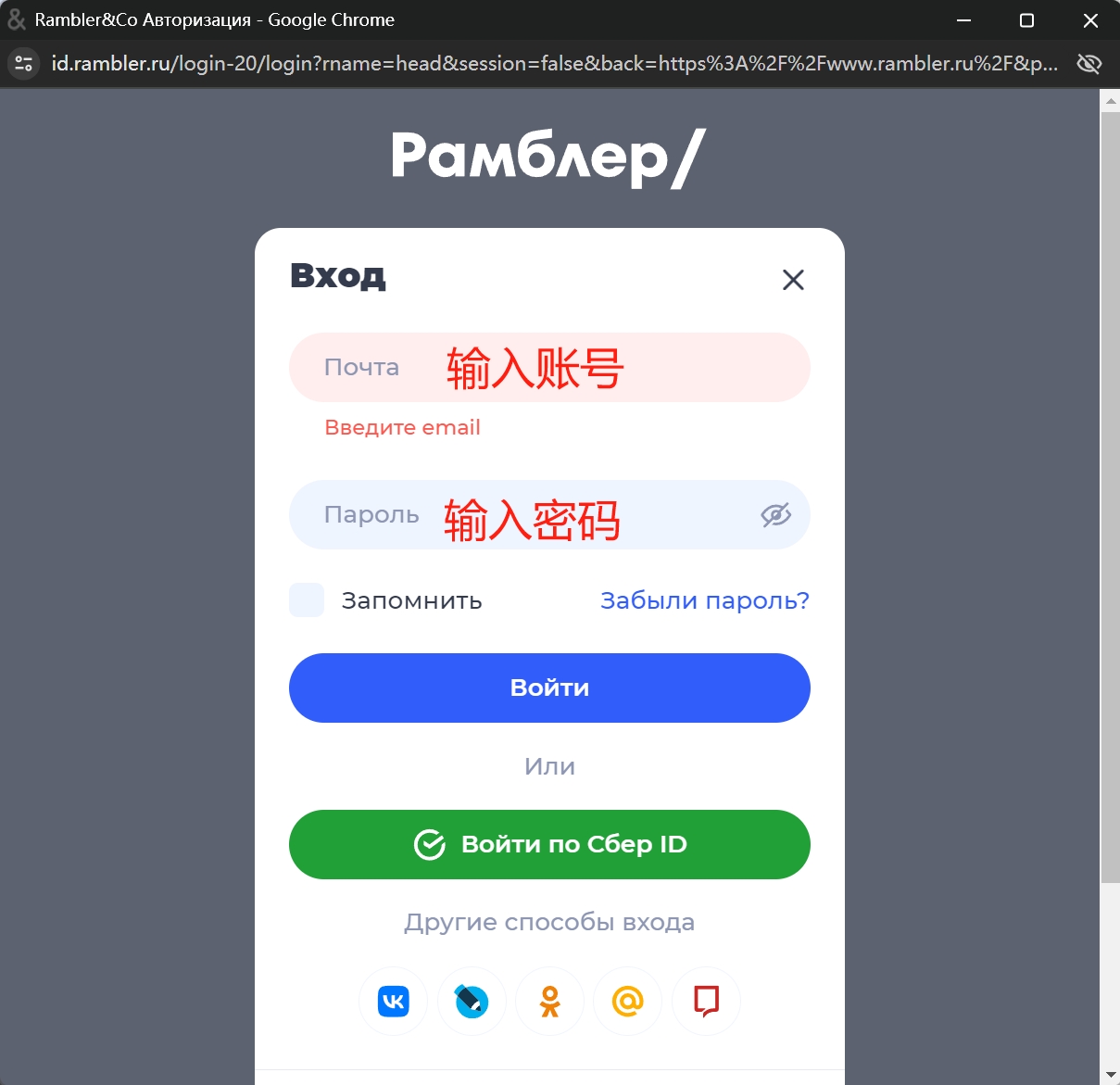Screen dimensions: 1120x1085
Task: Open site information icon in address bar
Action: click(24, 63)
